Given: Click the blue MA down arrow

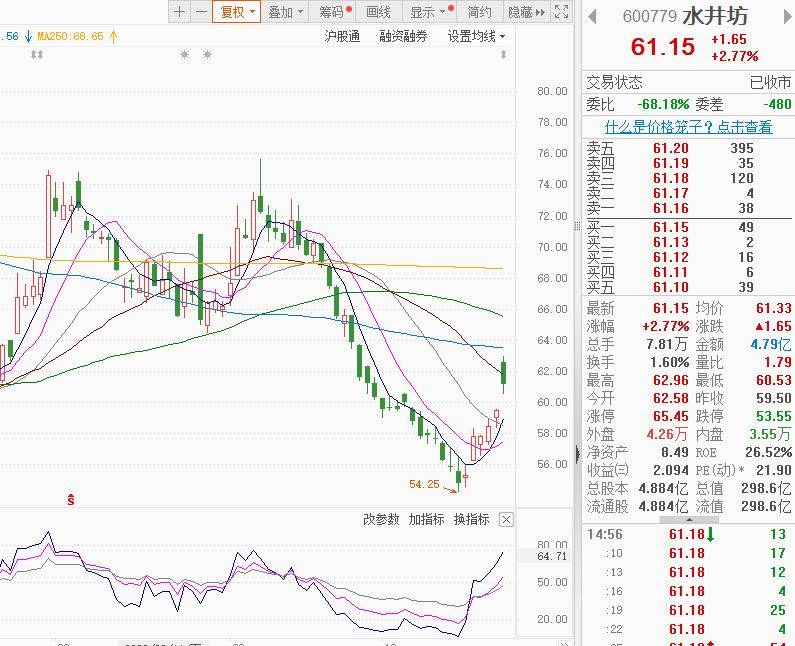Looking at the screenshot, I should (26, 36).
